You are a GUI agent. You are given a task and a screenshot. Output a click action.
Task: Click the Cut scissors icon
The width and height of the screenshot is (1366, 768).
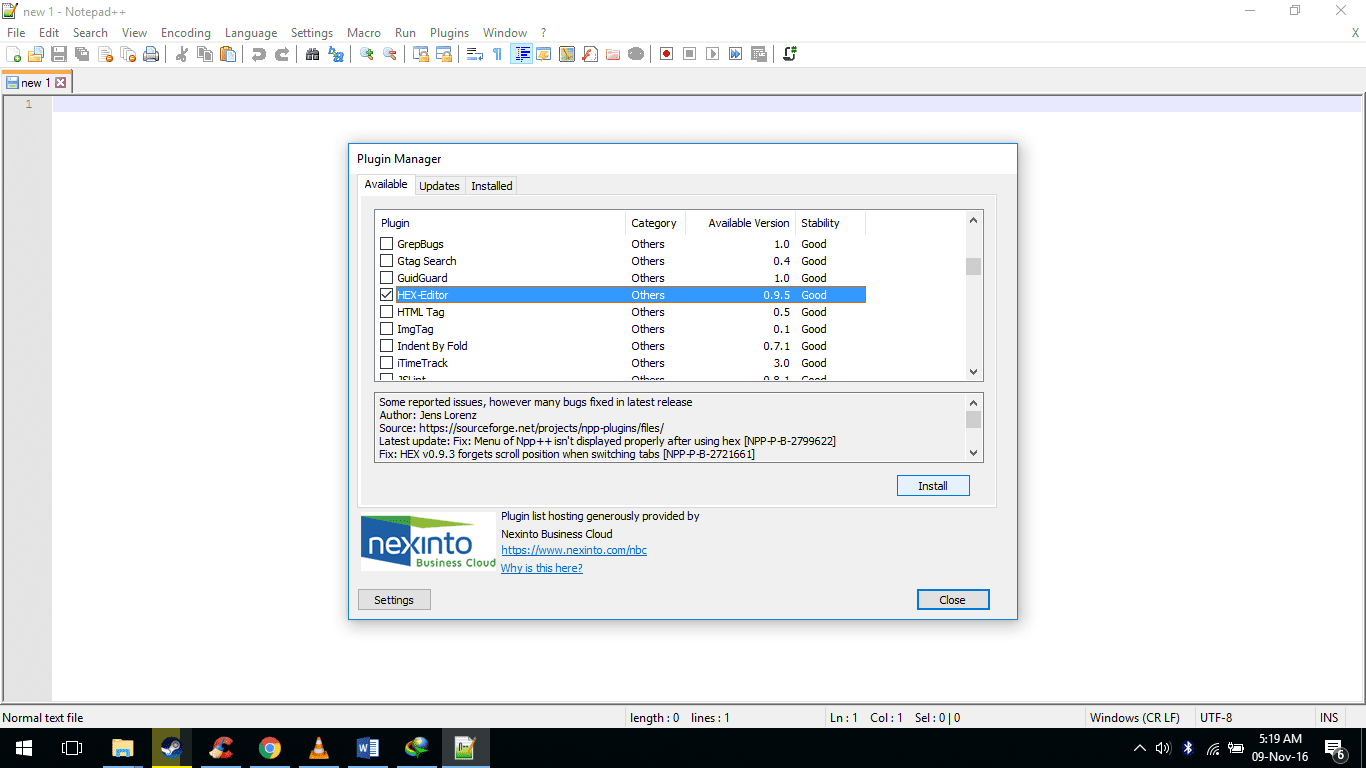(x=182, y=54)
